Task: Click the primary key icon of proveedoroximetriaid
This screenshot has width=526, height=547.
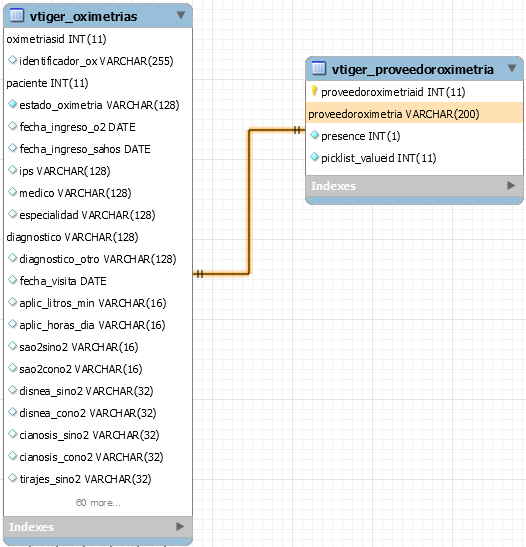Action: pos(314,91)
